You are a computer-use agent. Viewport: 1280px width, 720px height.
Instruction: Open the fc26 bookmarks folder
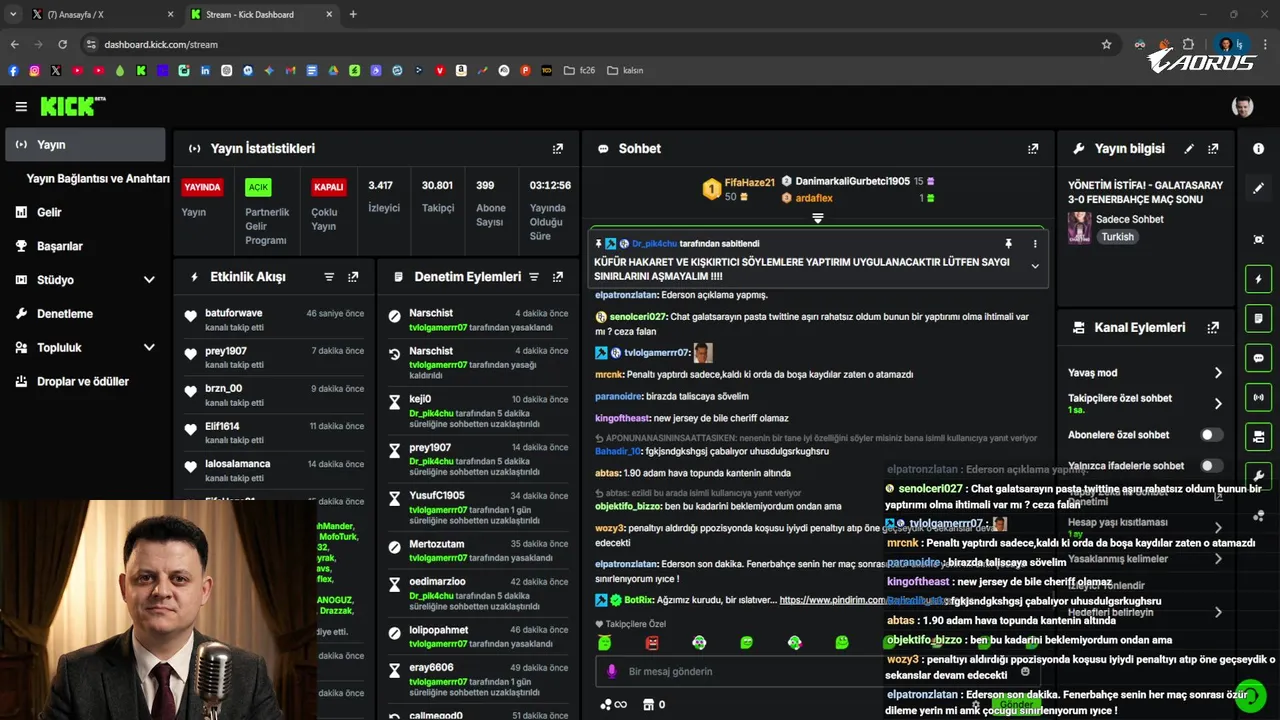point(580,71)
